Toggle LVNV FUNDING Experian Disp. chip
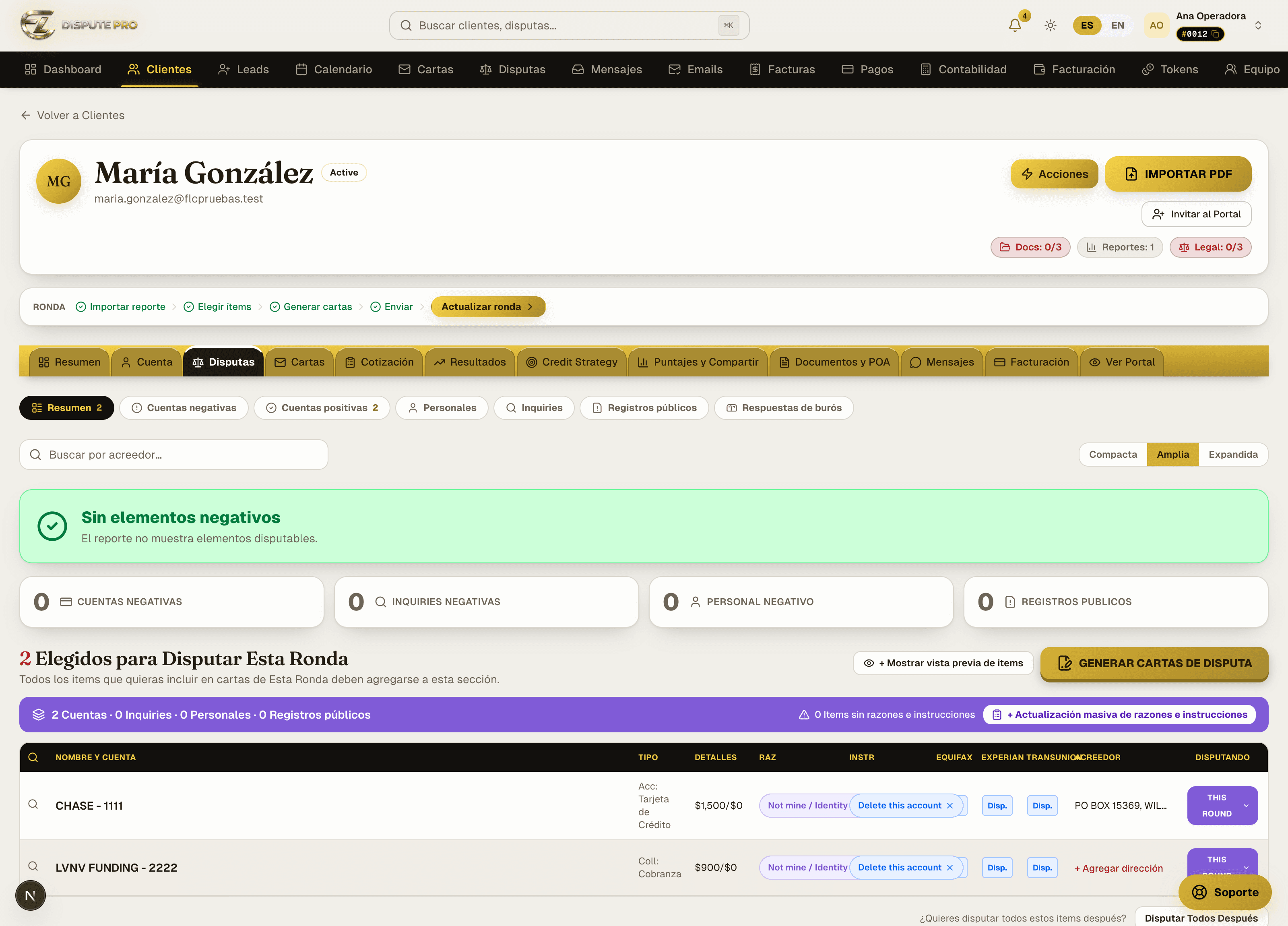 pos(997,868)
